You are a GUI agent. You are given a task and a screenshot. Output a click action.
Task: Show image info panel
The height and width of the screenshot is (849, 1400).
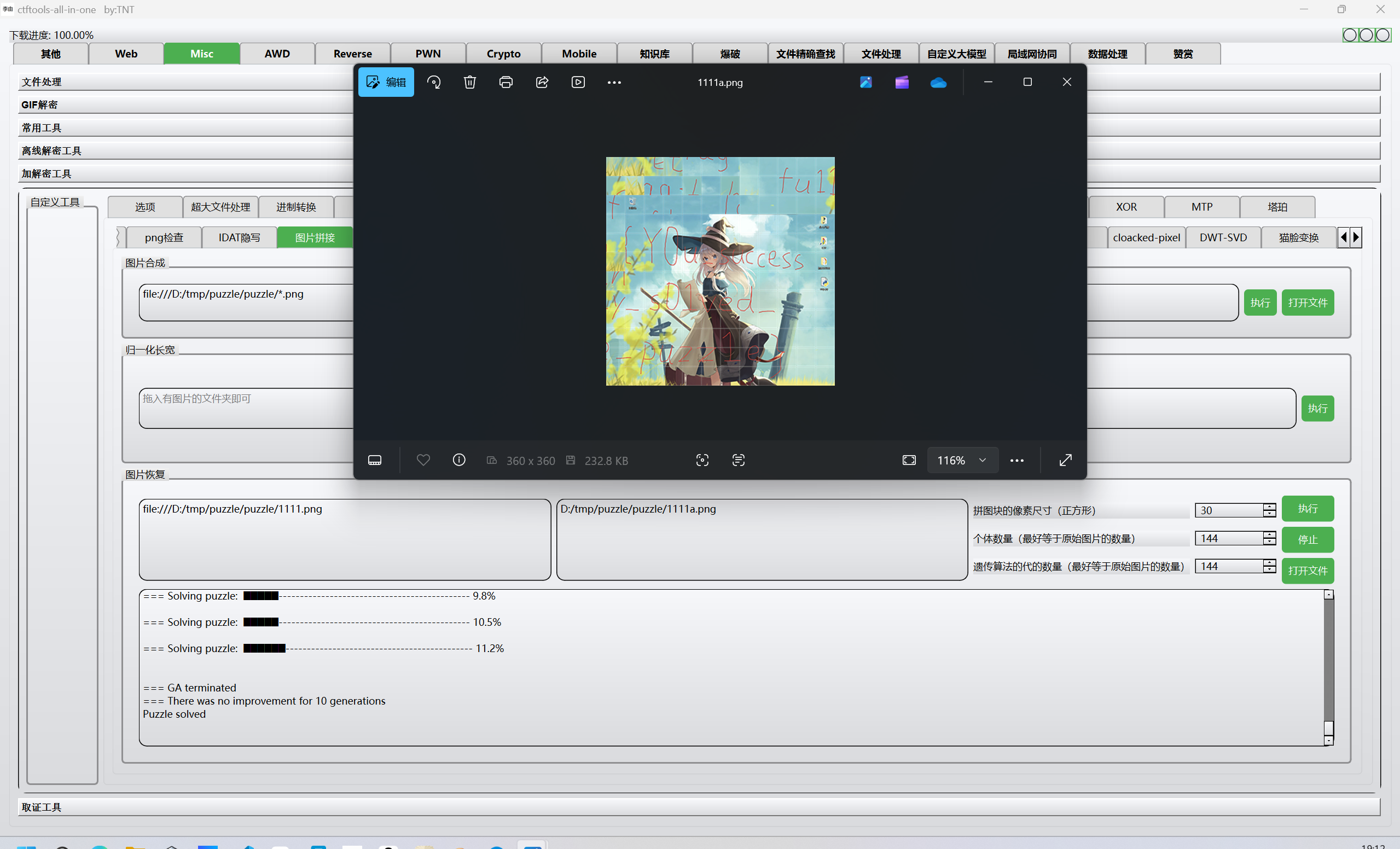coord(459,460)
